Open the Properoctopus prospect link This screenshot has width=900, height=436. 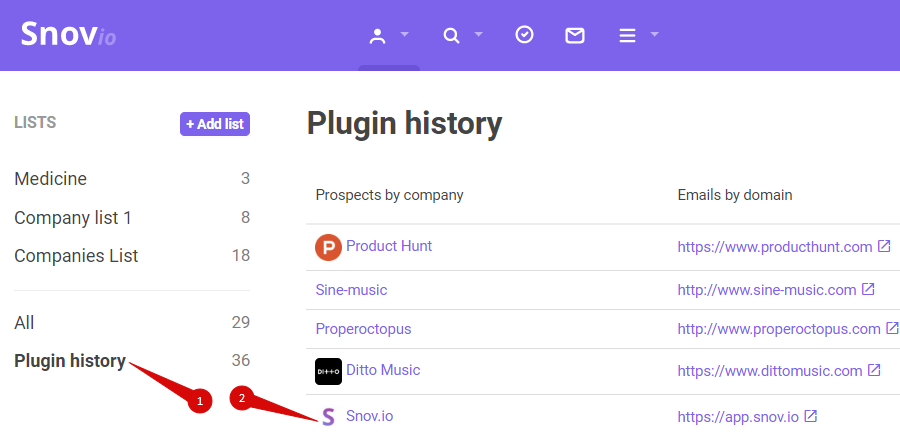click(363, 329)
